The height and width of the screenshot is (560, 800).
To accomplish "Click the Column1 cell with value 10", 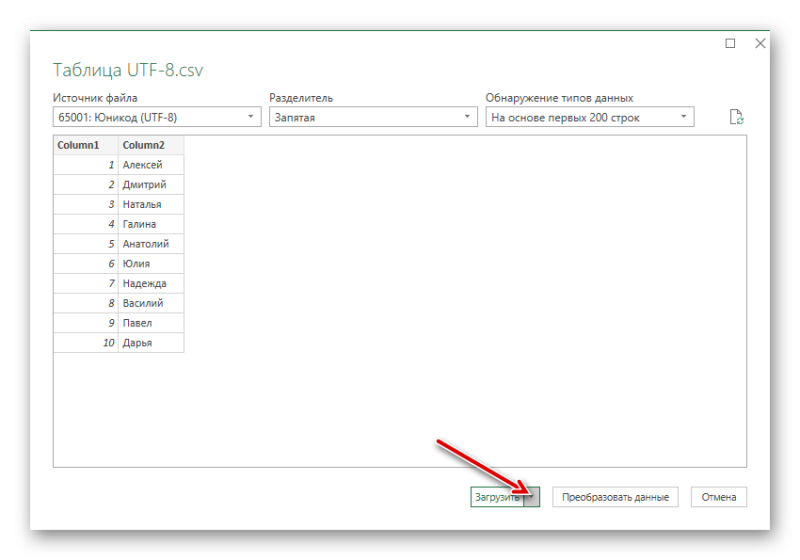I will click(x=86, y=343).
